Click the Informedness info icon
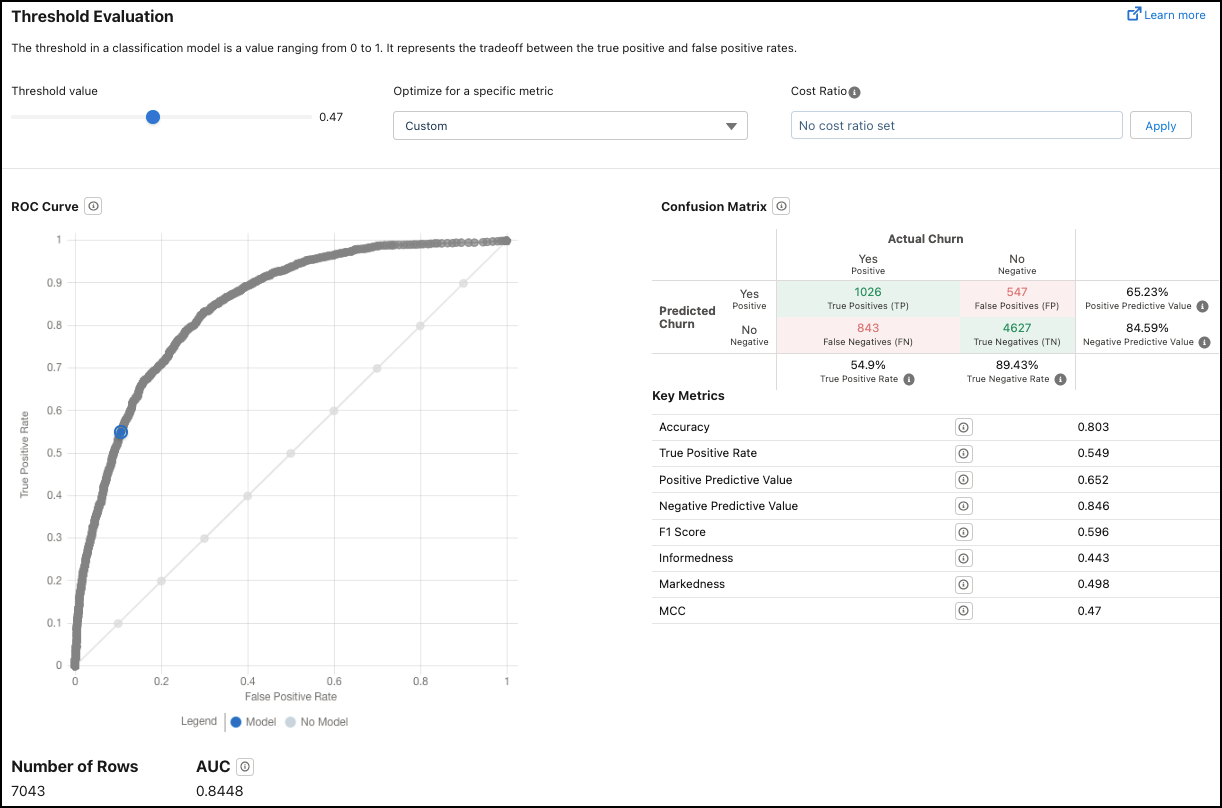1222x808 pixels. (963, 558)
